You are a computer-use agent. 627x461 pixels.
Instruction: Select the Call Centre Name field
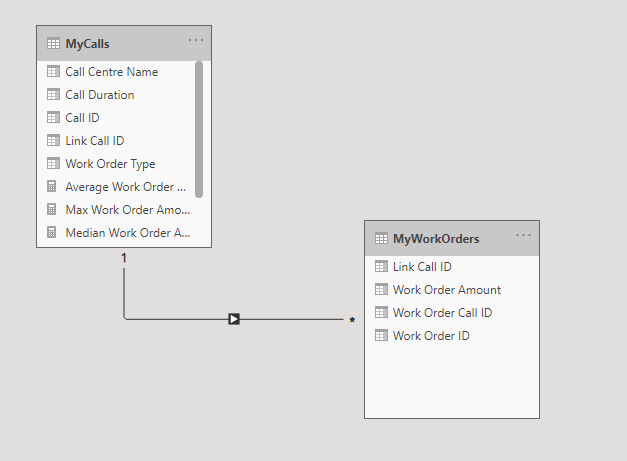coord(111,72)
